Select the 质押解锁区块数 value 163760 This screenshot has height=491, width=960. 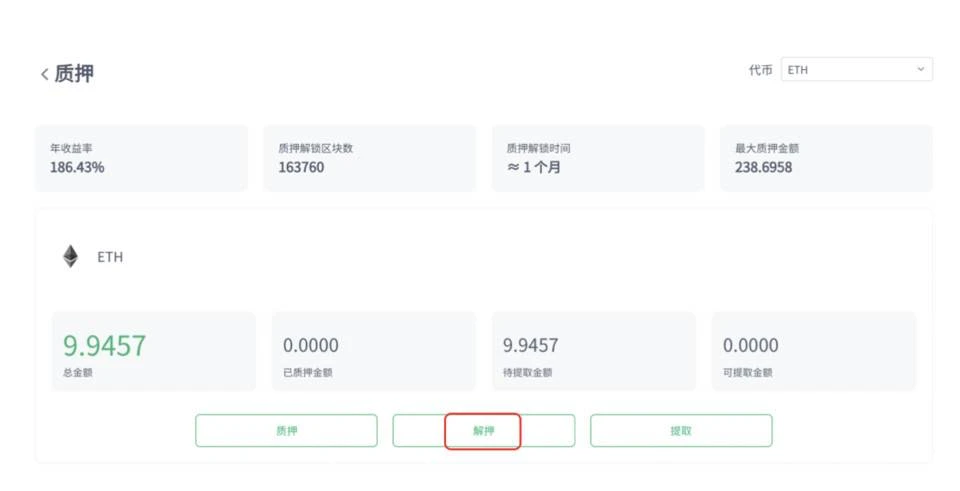coord(301,167)
